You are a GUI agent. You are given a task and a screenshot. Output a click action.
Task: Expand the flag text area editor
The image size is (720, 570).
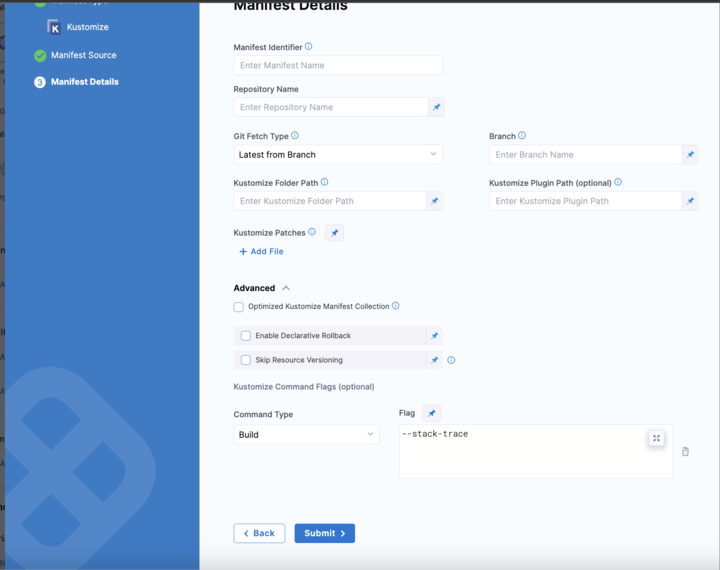click(x=656, y=438)
